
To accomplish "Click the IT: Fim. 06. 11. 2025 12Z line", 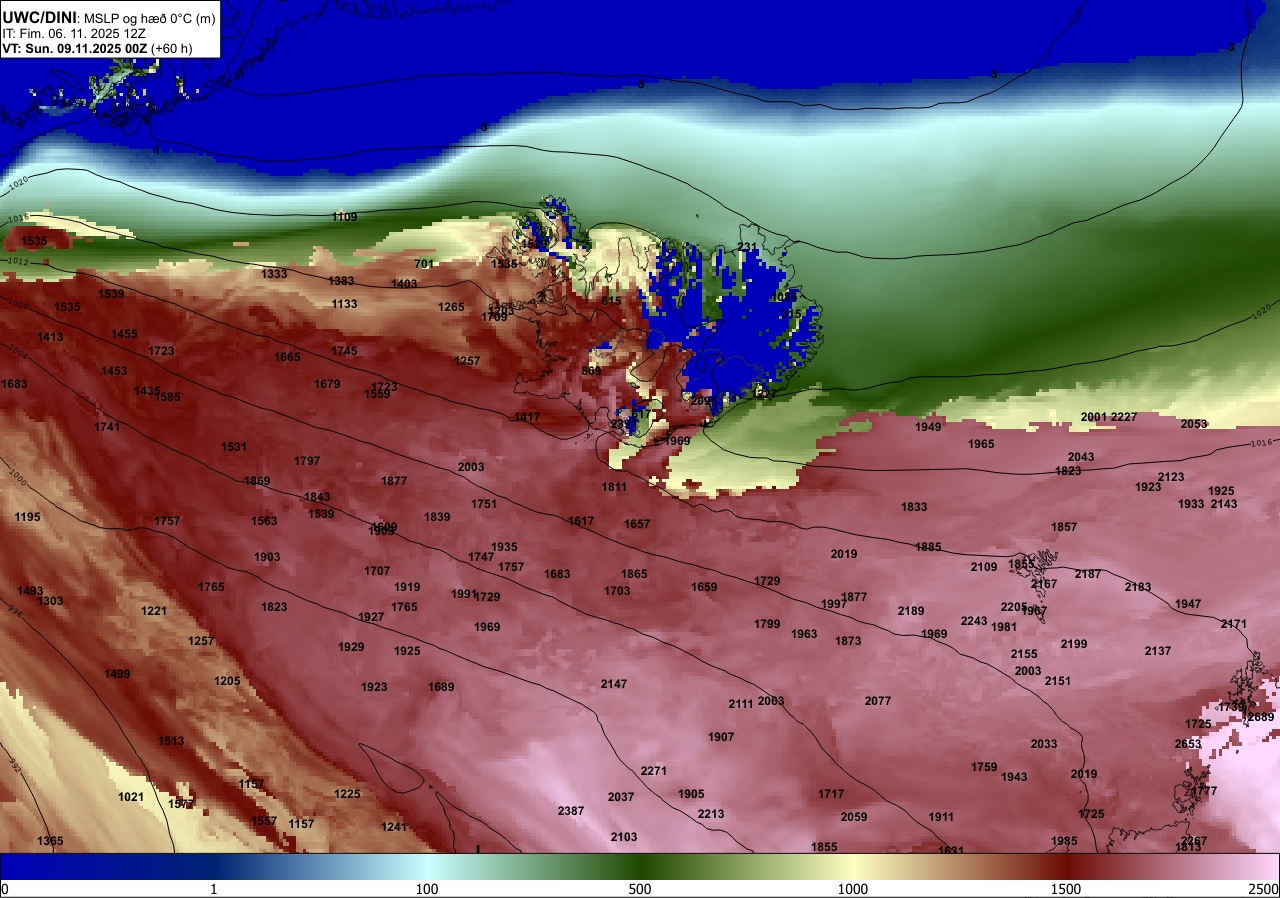I will tap(74, 33).
